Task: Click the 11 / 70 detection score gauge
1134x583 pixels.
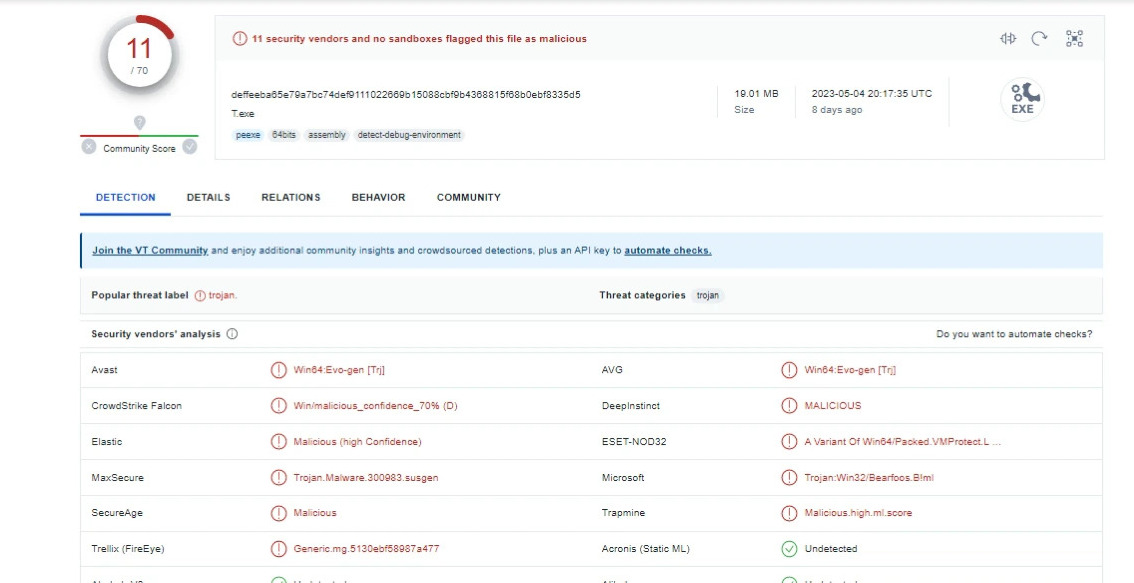Action: 139,54
